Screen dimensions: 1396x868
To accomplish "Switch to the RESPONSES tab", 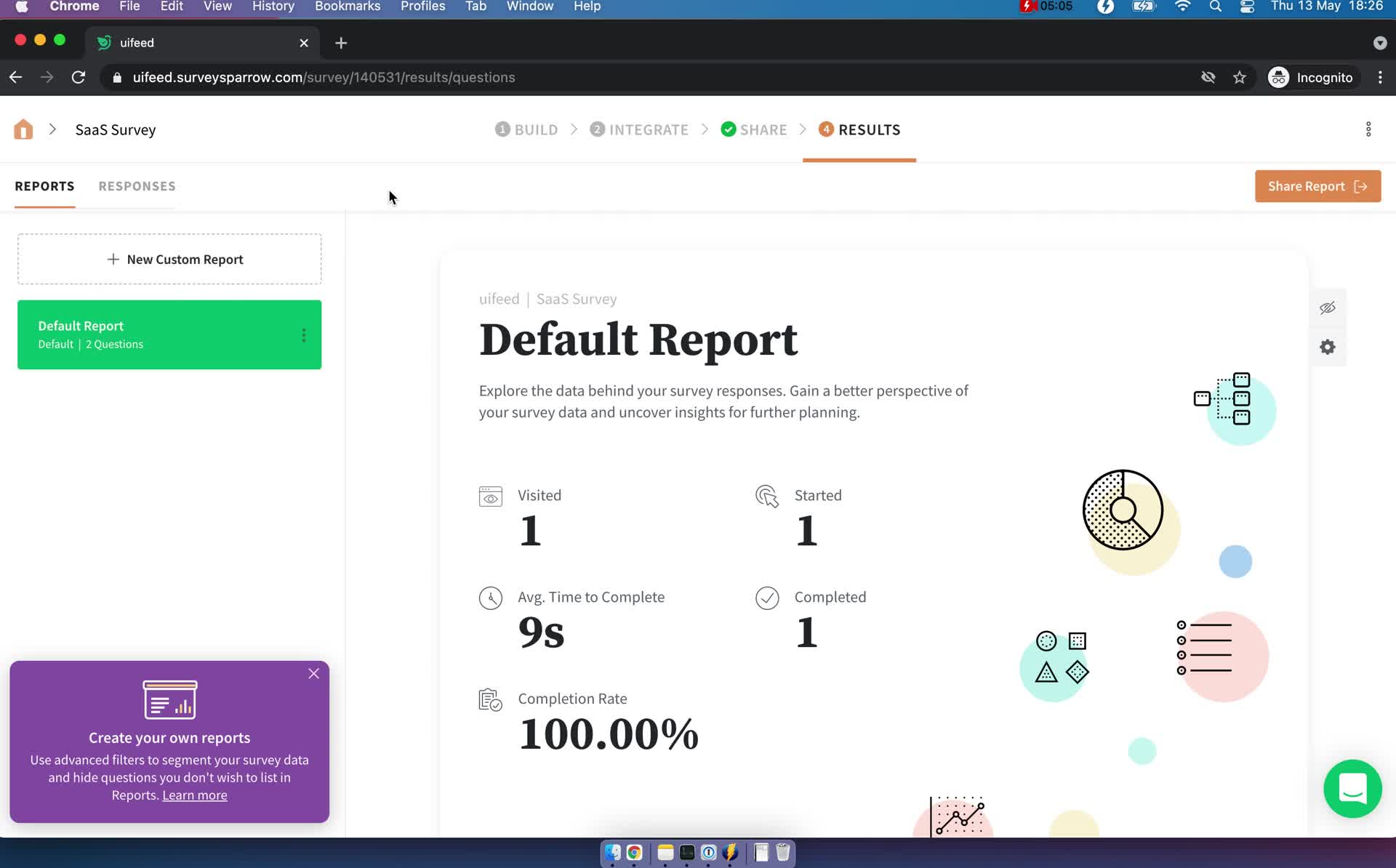I will click(x=137, y=185).
